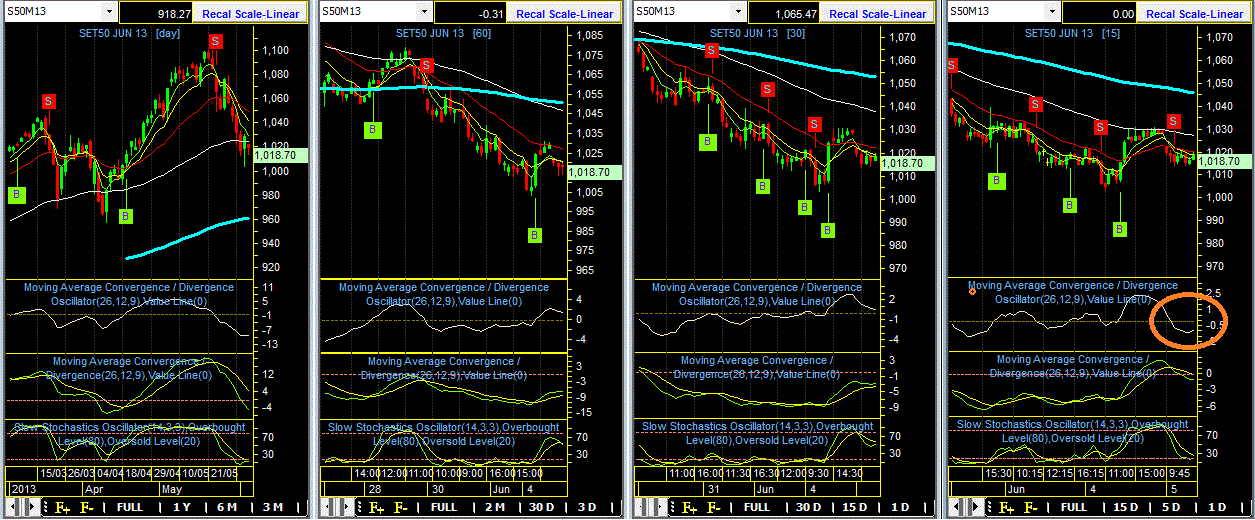Click day chart title 'SET50 JUN 13 [day]'
This screenshot has width=1255, height=520.
click(x=130, y=33)
